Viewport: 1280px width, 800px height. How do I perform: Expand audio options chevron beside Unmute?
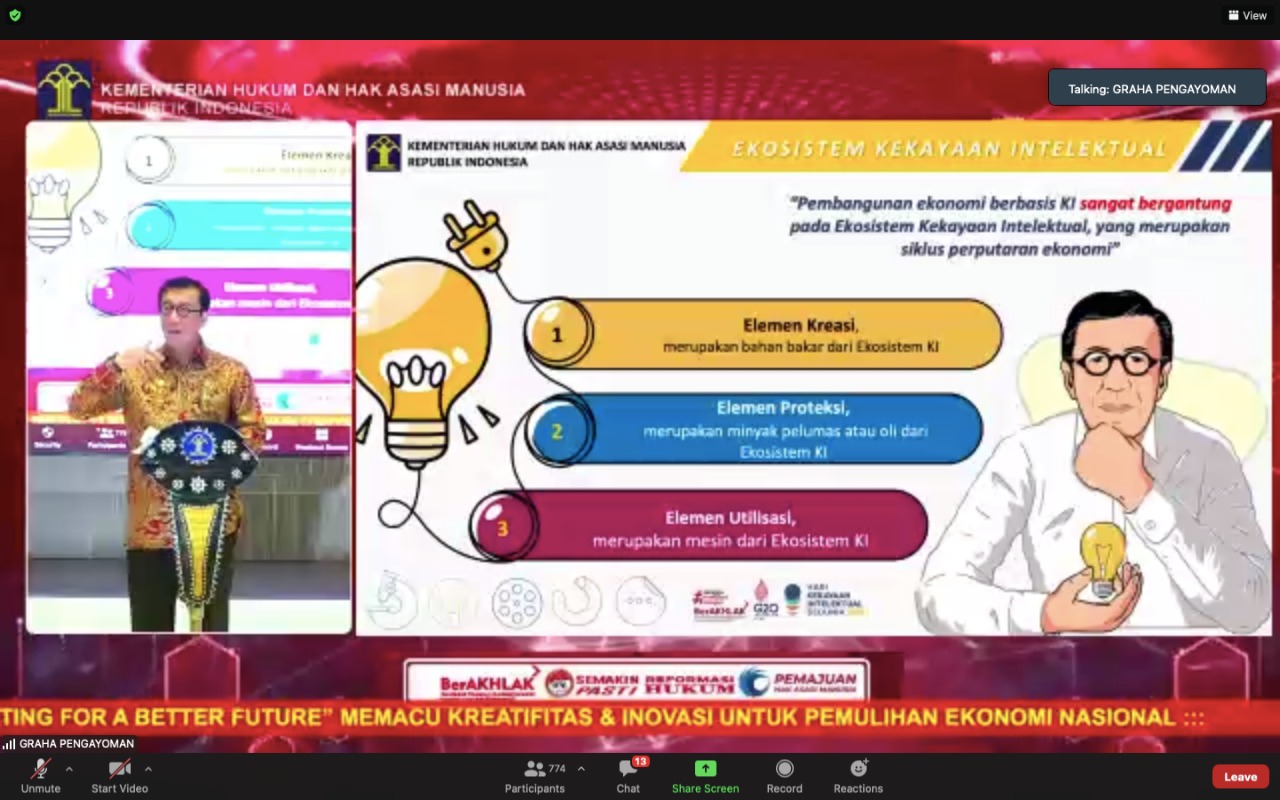click(x=69, y=769)
